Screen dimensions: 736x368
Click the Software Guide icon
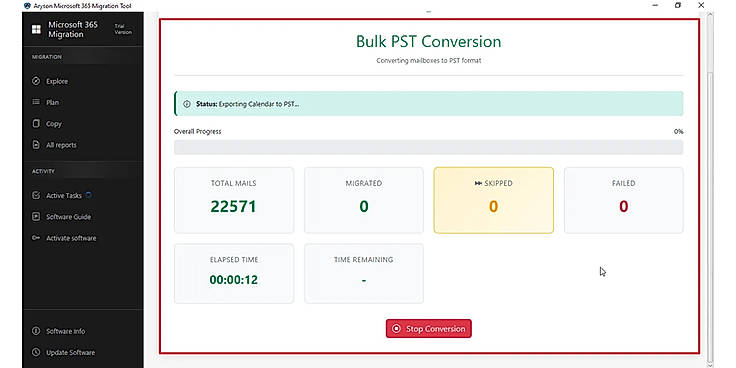pyautogui.click(x=36, y=216)
